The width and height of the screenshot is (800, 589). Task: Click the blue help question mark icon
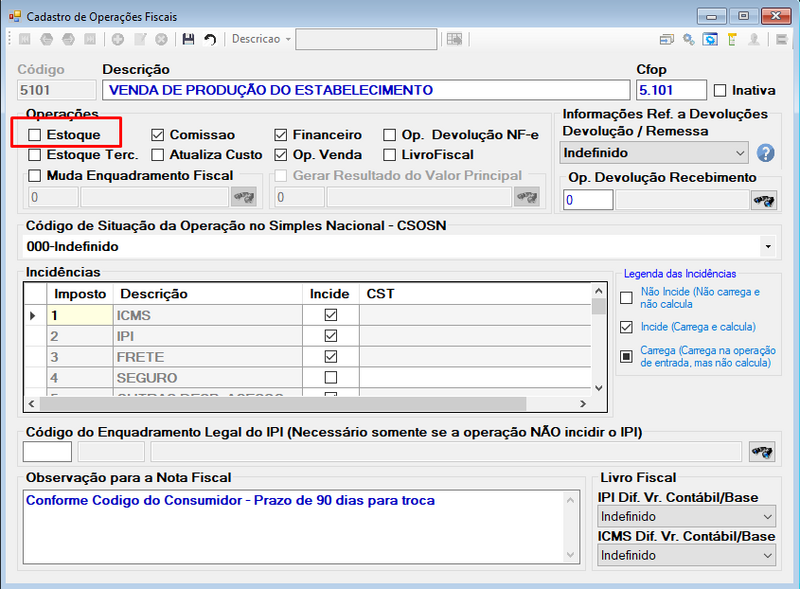pos(765,153)
